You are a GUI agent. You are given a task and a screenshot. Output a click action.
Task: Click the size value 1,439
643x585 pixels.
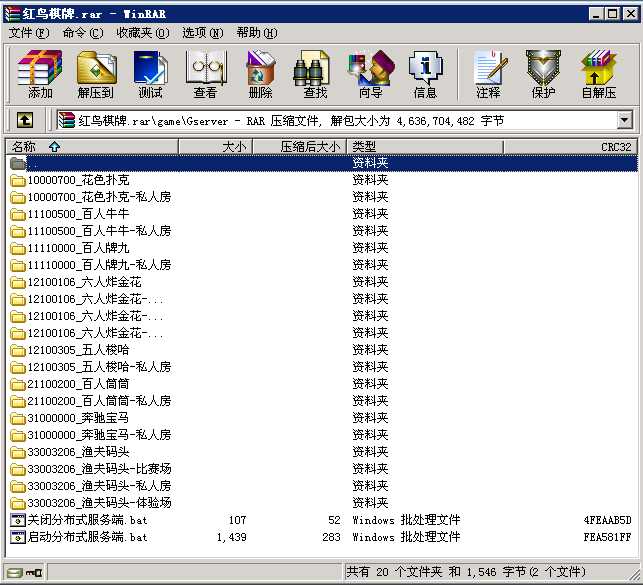click(232, 537)
